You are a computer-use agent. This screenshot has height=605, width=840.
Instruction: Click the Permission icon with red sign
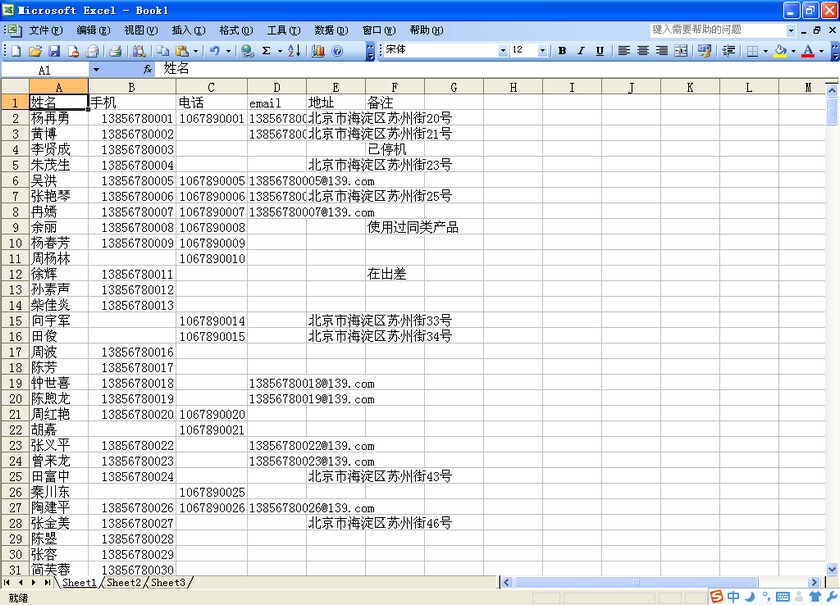click(x=73, y=51)
